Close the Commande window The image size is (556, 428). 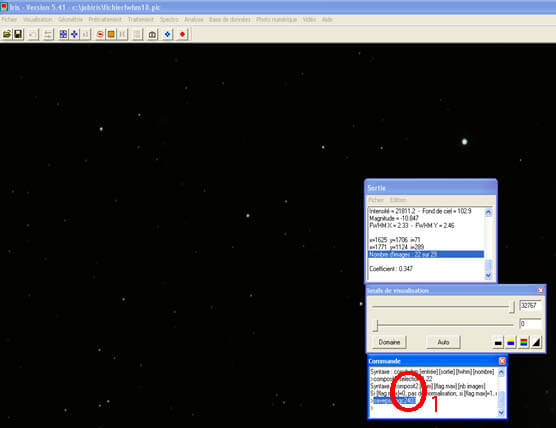pos(502,361)
